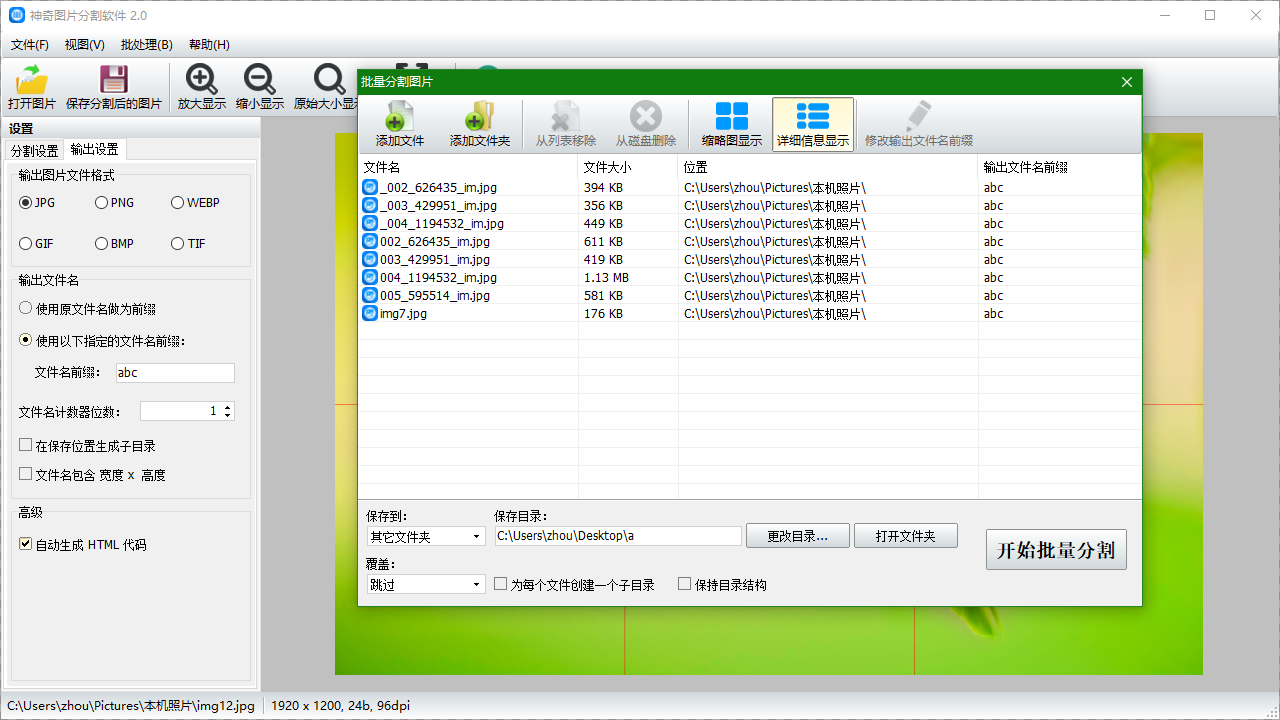Increase the 文件名计数器位数 spinner value
This screenshot has height=720, width=1280.
pos(228,407)
